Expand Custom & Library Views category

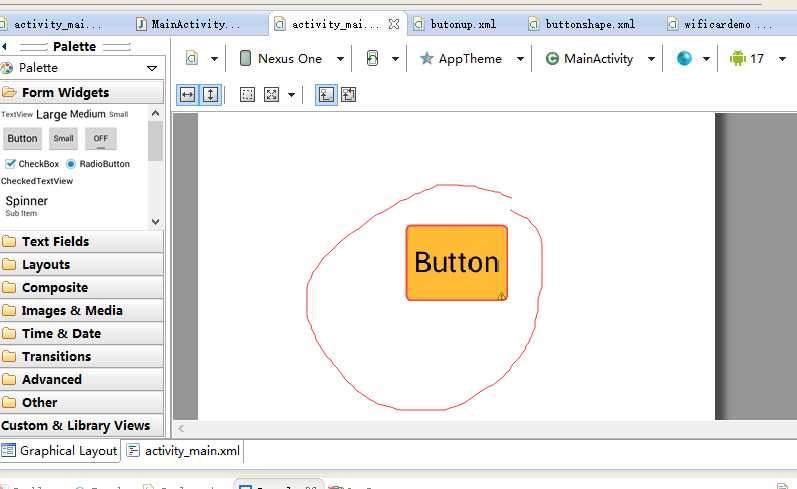pos(81,425)
